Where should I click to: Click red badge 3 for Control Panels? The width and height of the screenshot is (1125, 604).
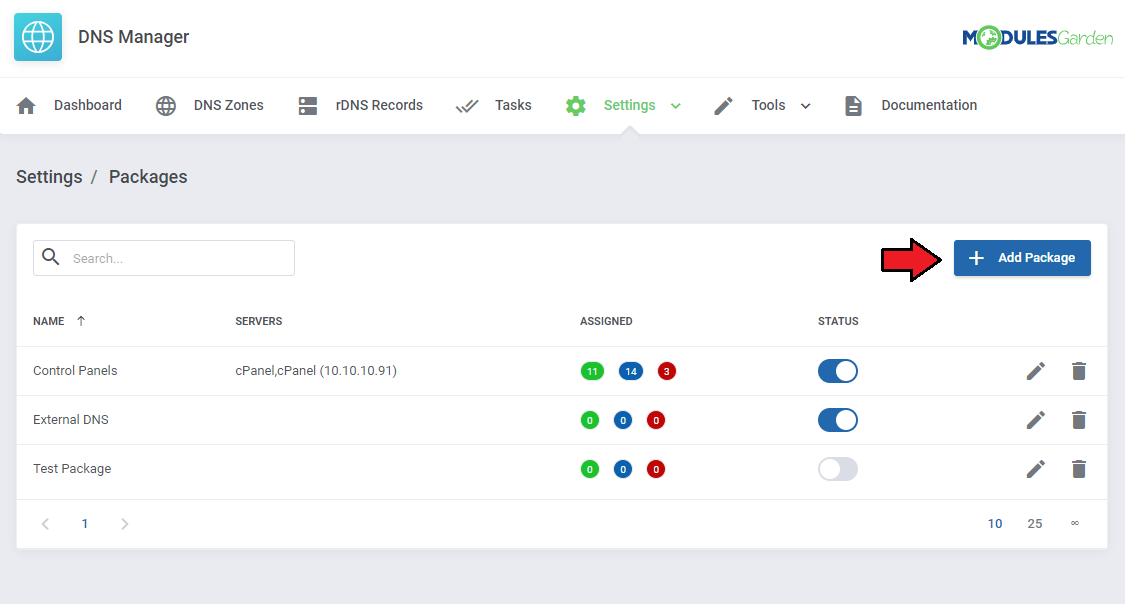coord(667,371)
